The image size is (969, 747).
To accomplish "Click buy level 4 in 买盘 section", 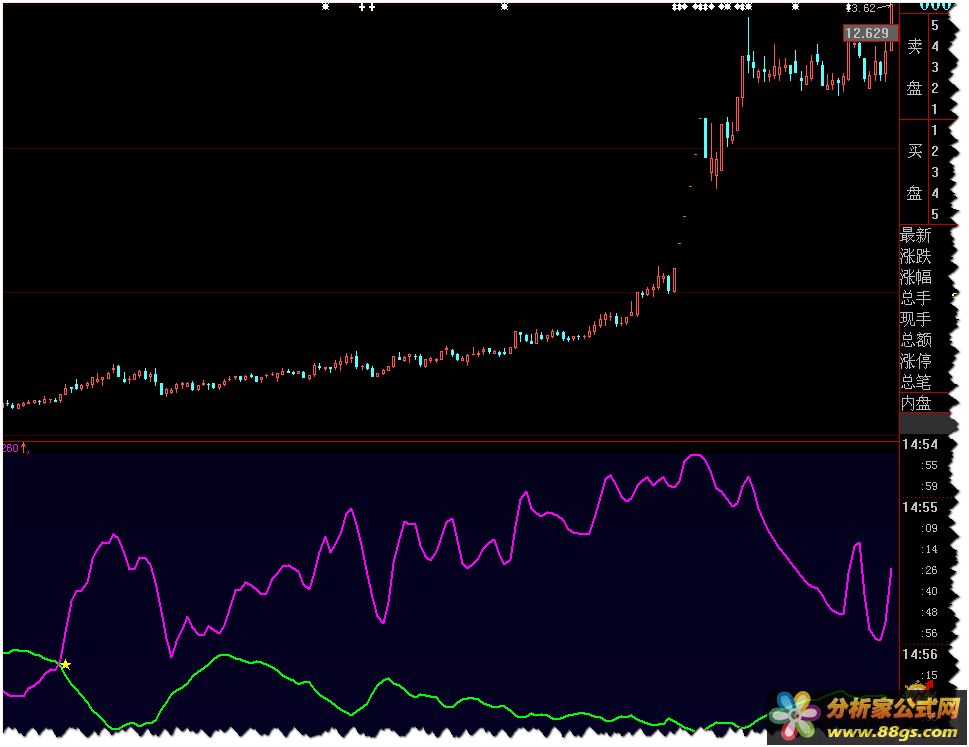I will [x=935, y=193].
